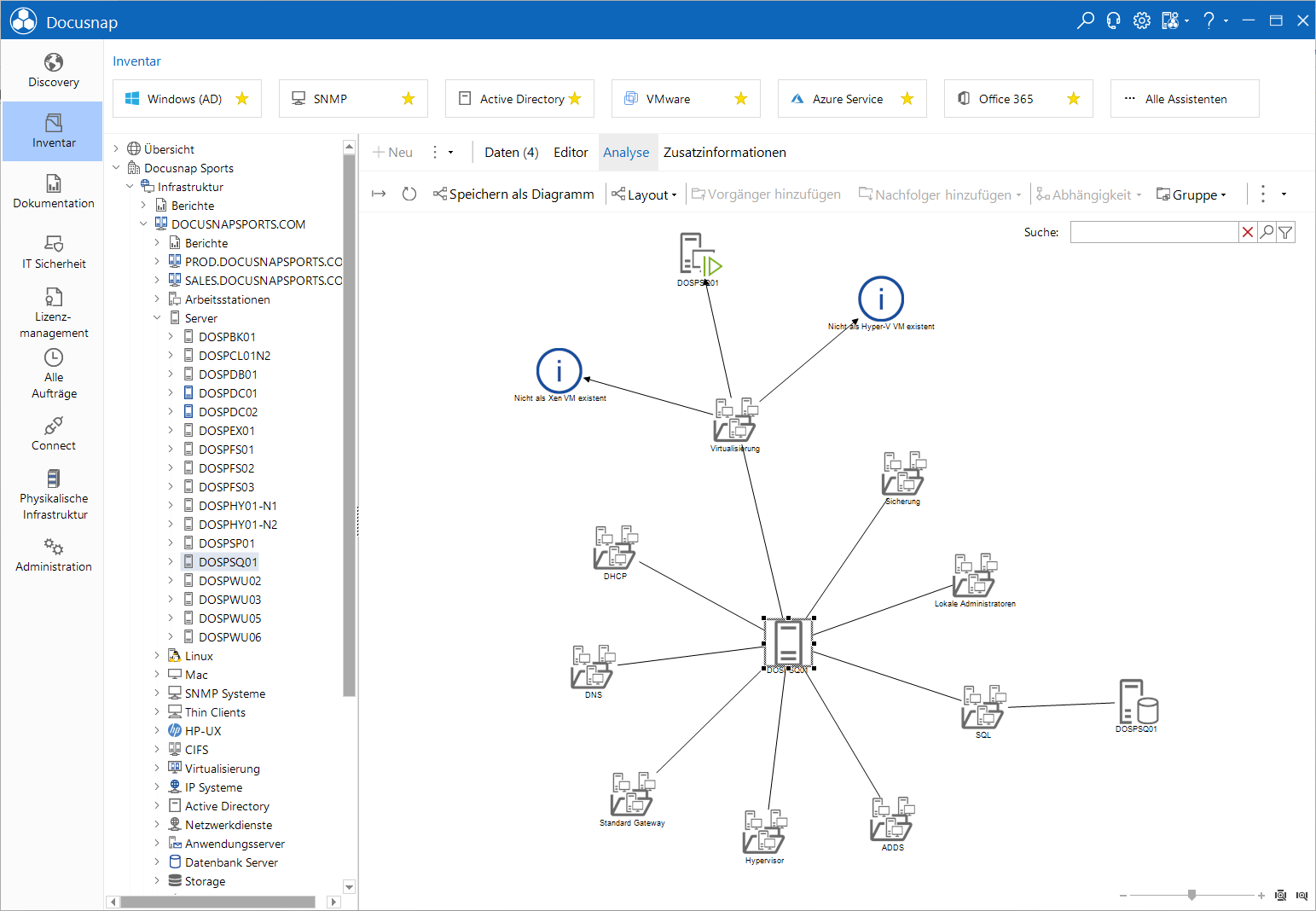Open the Layout dropdown
This screenshot has height=911, width=1316.
coord(645,194)
